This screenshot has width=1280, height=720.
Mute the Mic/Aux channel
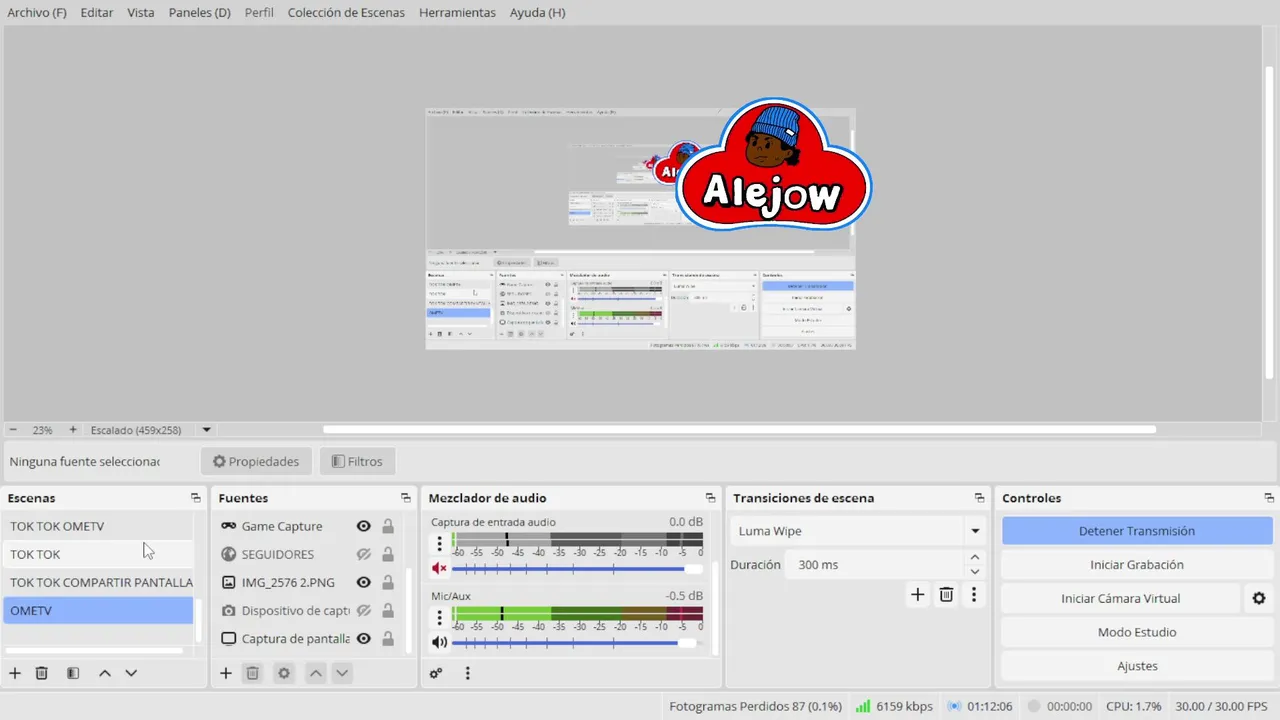click(x=439, y=642)
